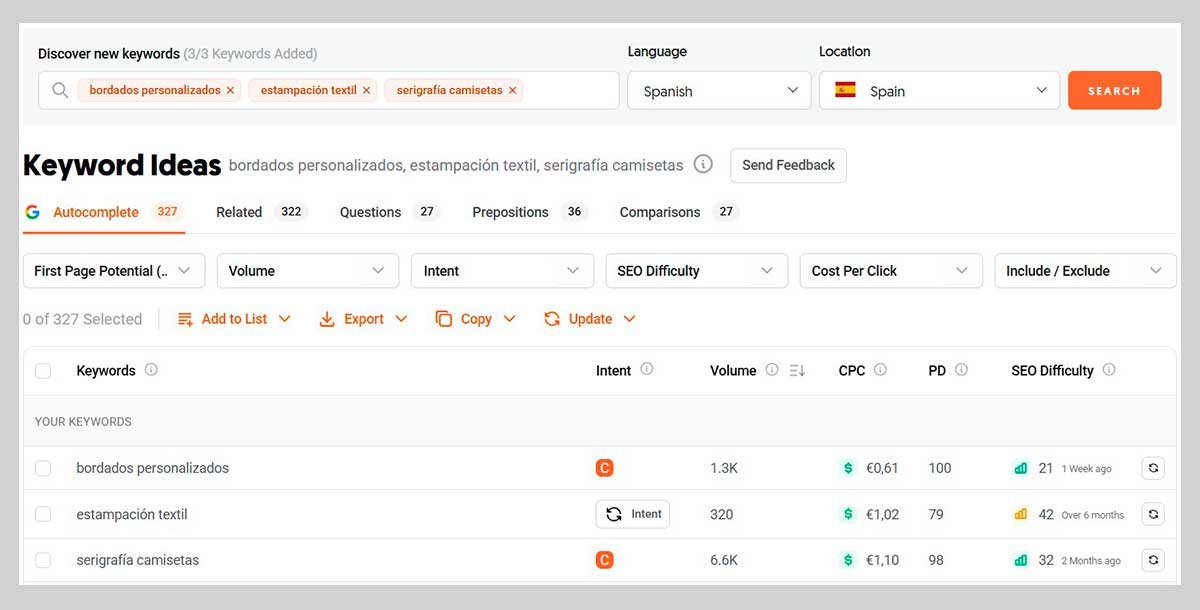Click the Send Feedback button
Screen dimensions: 1200x610
tap(788, 165)
